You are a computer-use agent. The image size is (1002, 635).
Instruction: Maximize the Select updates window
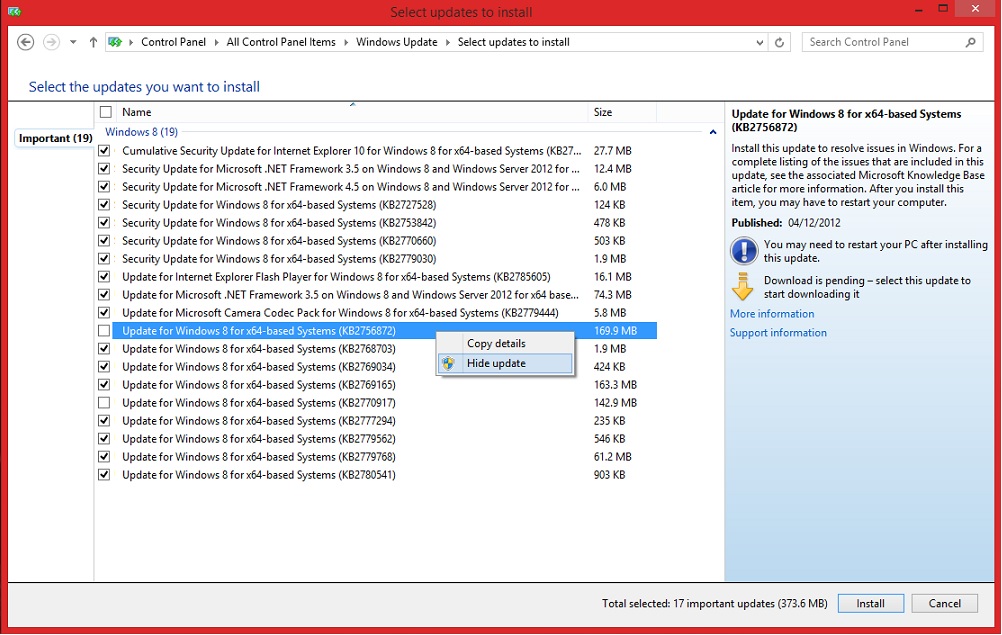943,9
